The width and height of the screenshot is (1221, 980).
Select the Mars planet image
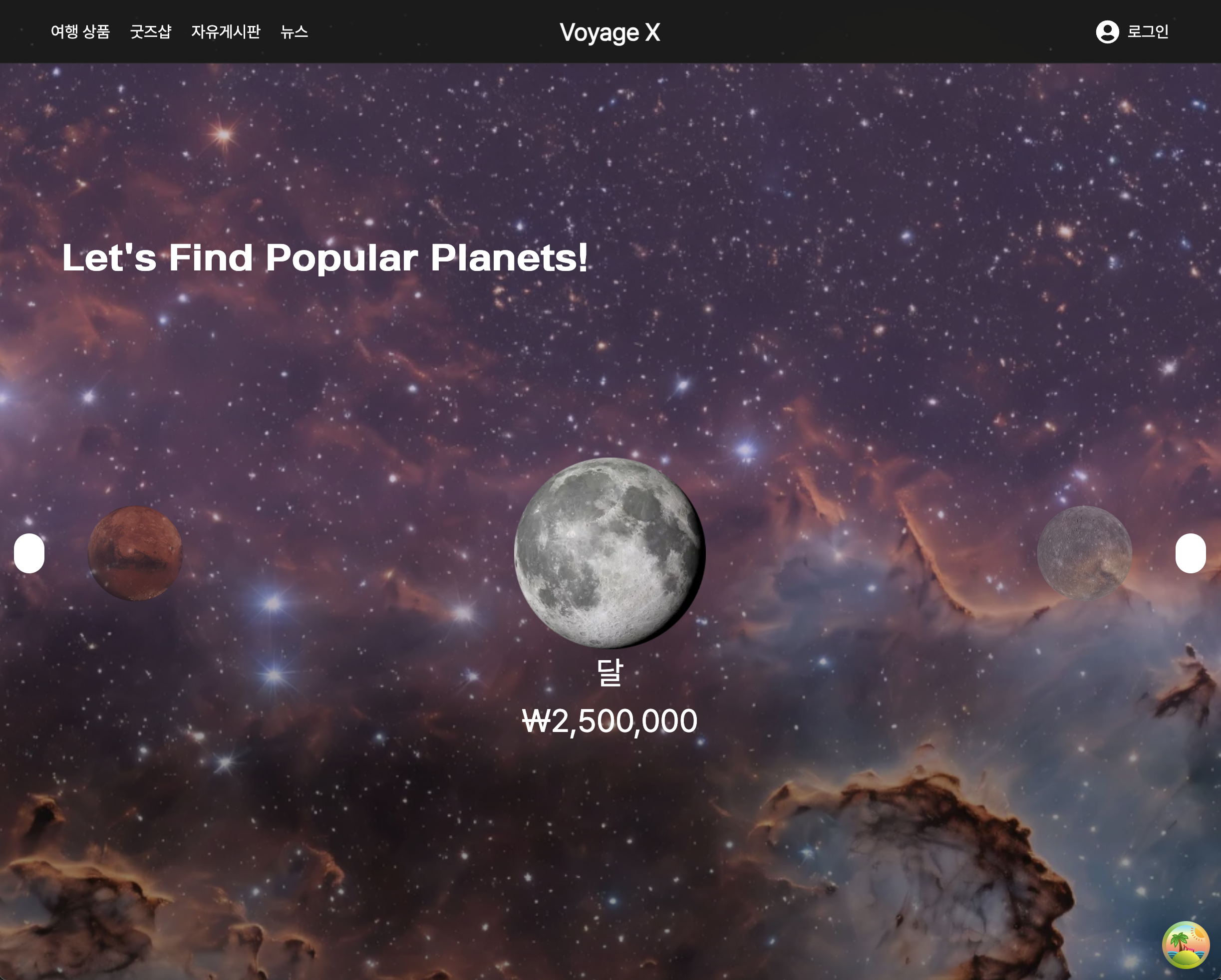[x=135, y=553]
